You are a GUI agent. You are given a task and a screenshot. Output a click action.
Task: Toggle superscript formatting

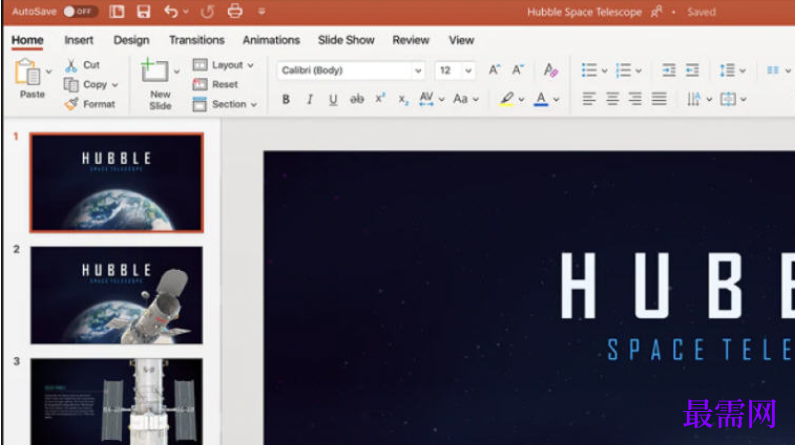click(x=380, y=98)
